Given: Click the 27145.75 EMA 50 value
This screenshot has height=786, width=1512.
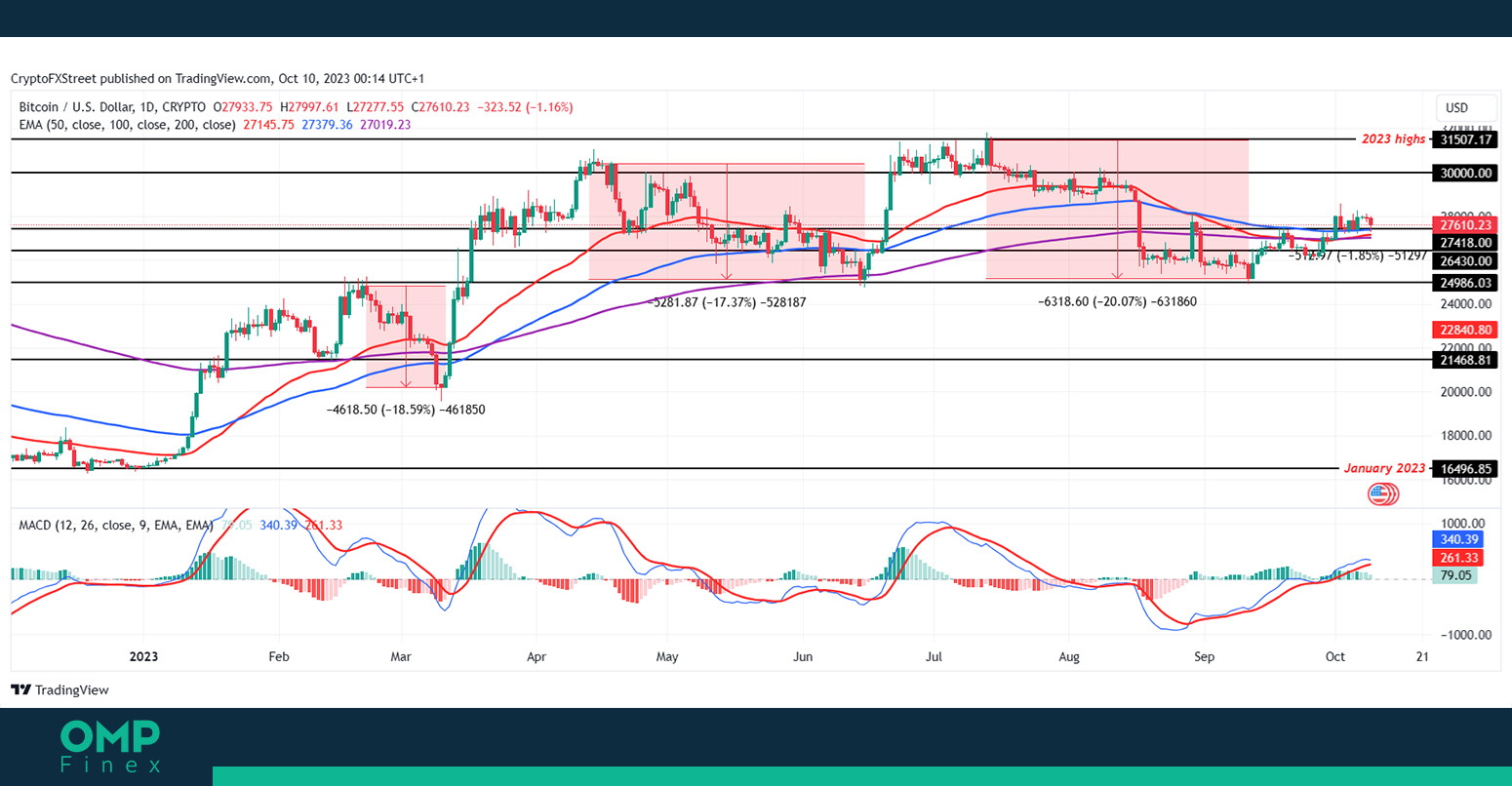Looking at the screenshot, I should tap(268, 125).
